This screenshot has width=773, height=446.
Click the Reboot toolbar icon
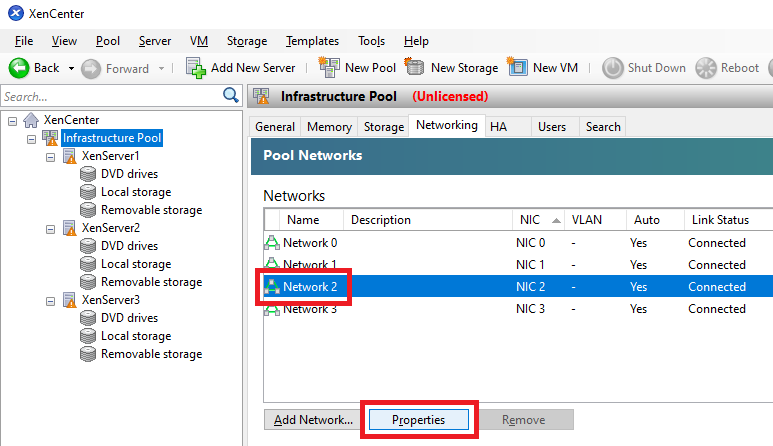pyautogui.click(x=706, y=68)
